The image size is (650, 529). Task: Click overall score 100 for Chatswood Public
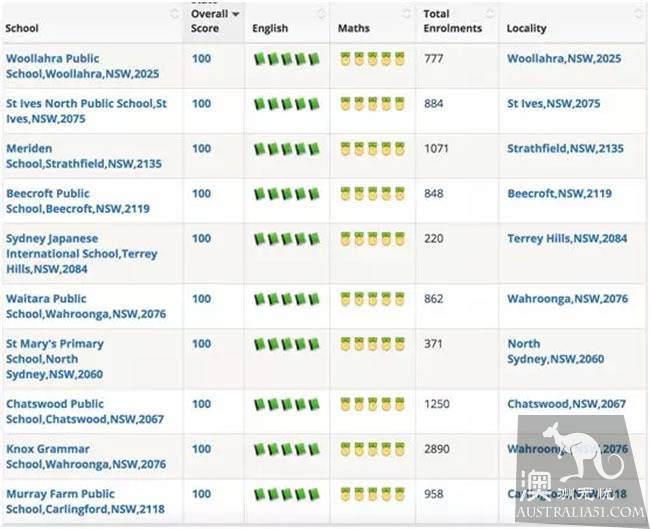click(201, 404)
